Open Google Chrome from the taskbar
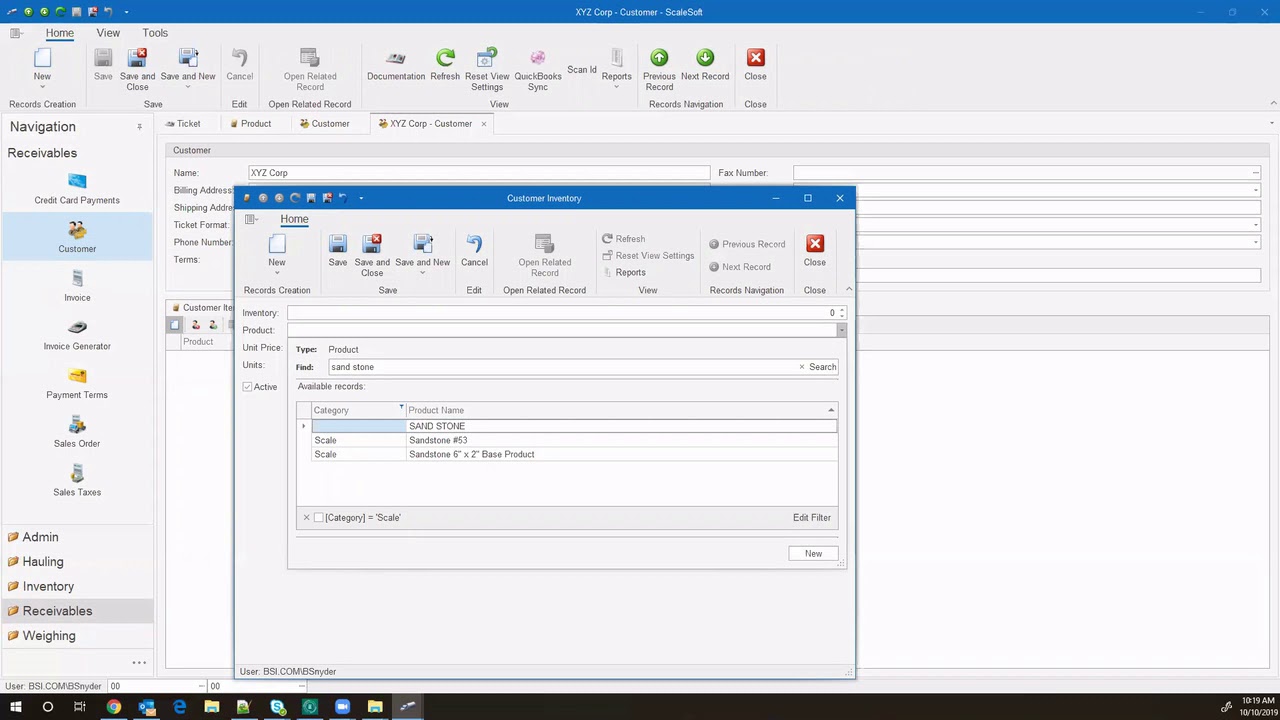This screenshot has width=1280, height=720. [x=114, y=707]
